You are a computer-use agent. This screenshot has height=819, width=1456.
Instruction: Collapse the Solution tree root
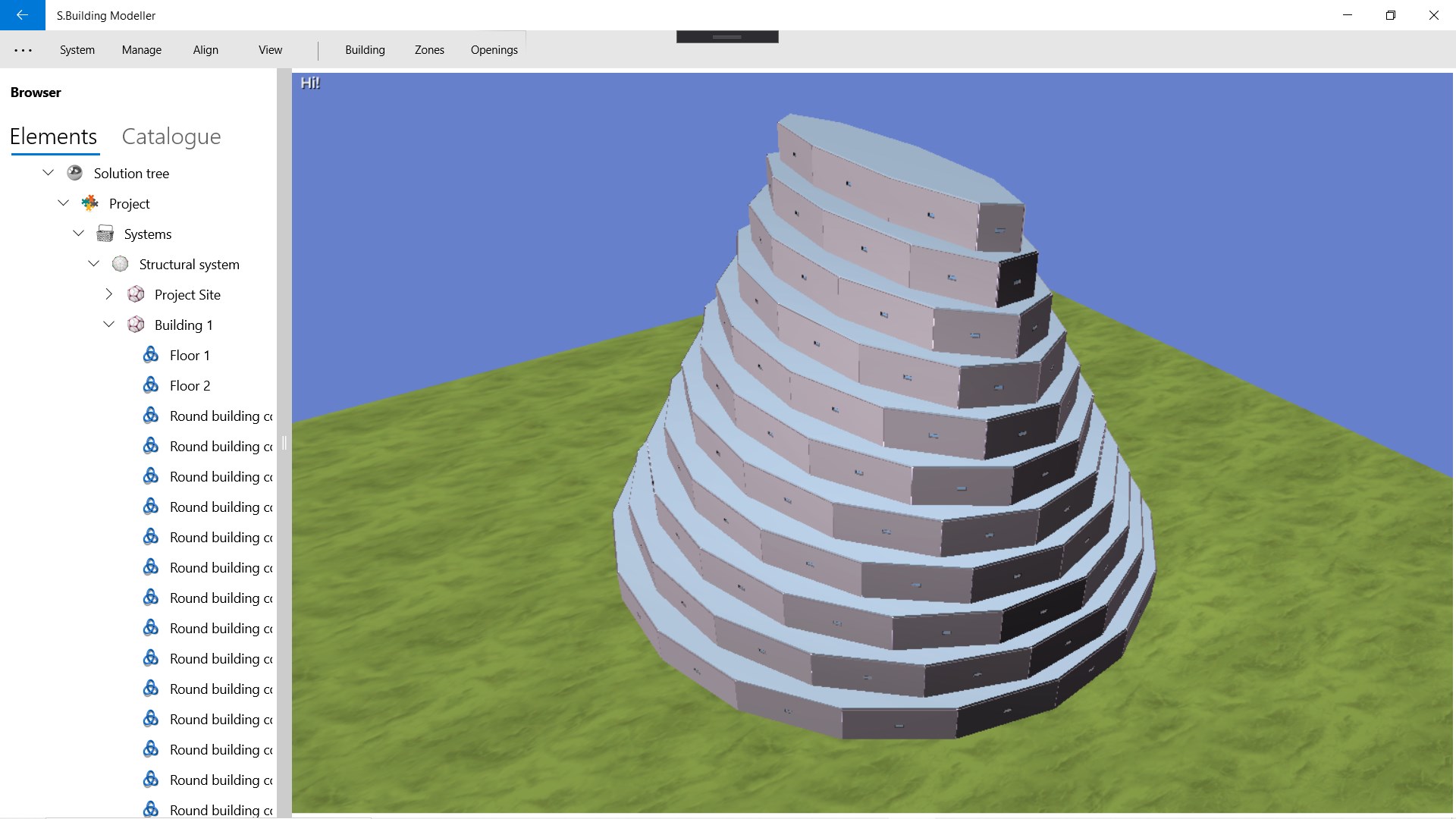[48, 173]
